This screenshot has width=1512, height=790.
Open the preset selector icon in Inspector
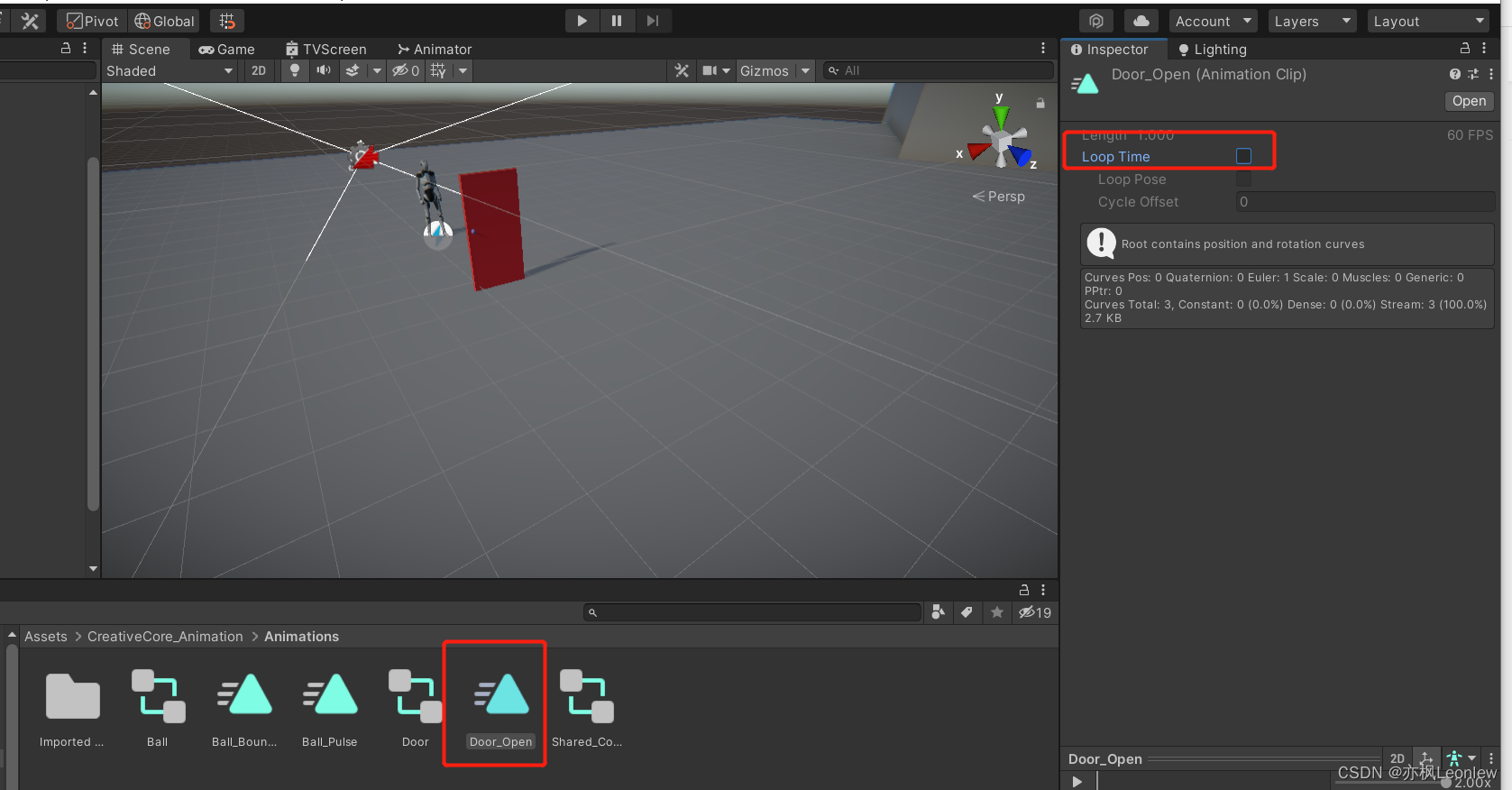[1473, 74]
